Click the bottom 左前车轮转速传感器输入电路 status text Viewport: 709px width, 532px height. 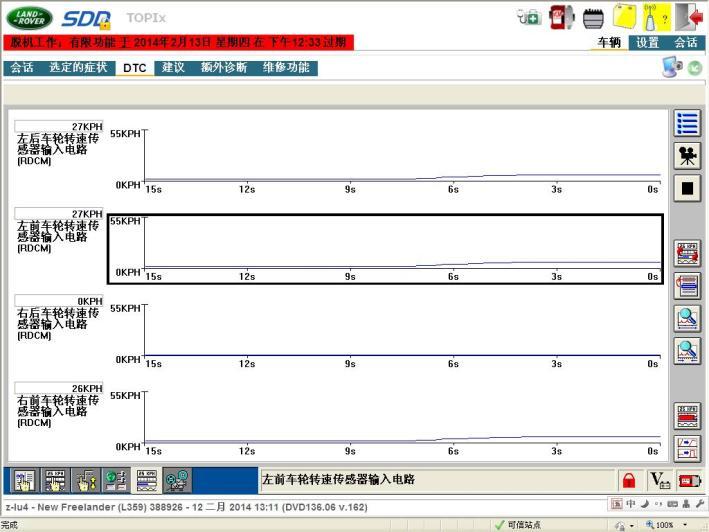point(338,480)
